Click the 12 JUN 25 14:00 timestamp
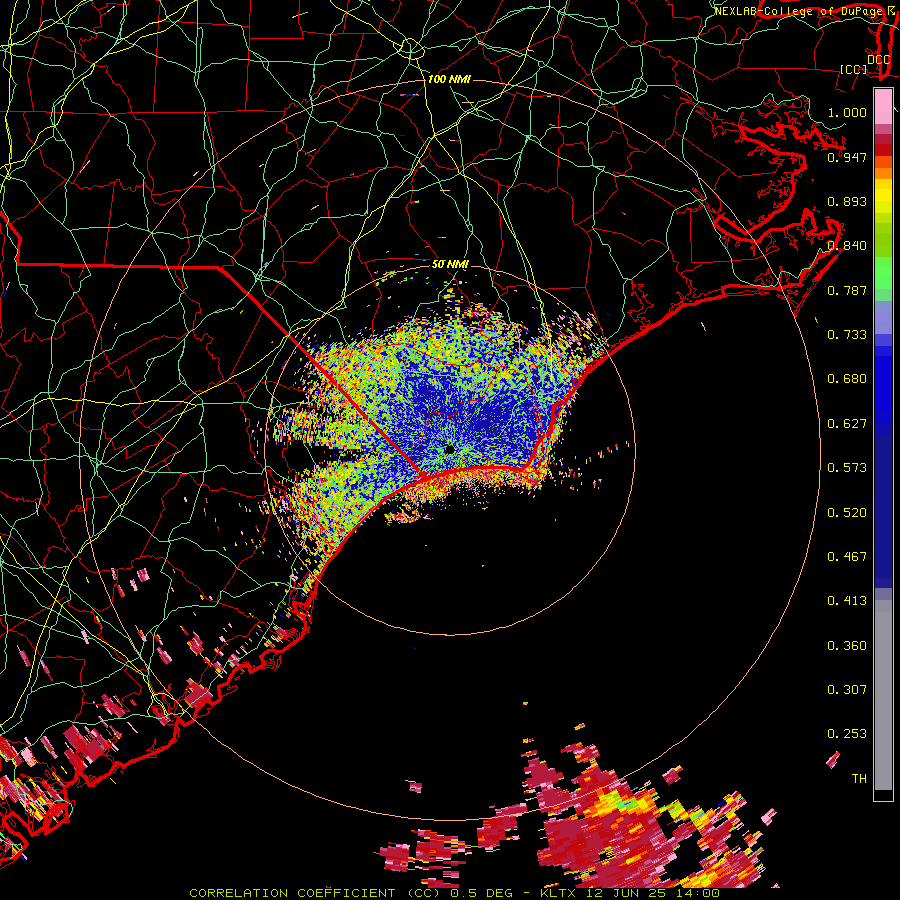Screen dimensions: 900x900 click(x=653, y=893)
